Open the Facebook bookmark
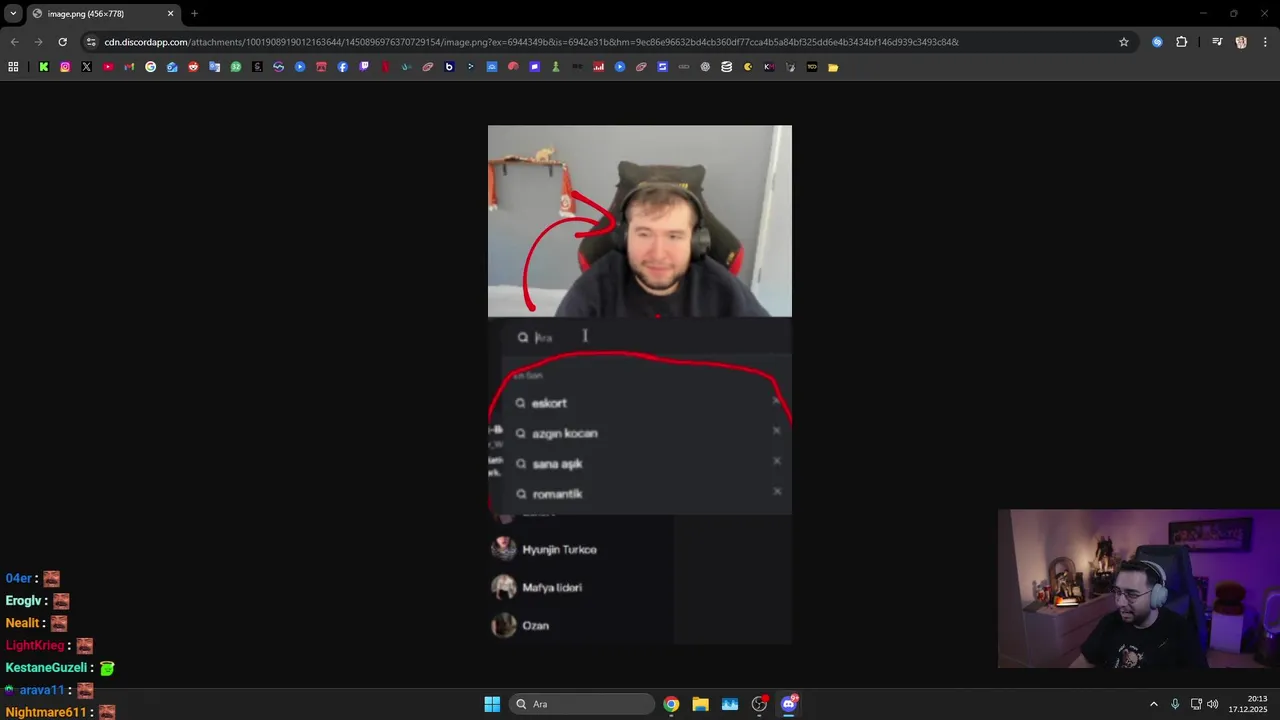This screenshot has width=1280, height=720. 343,67
